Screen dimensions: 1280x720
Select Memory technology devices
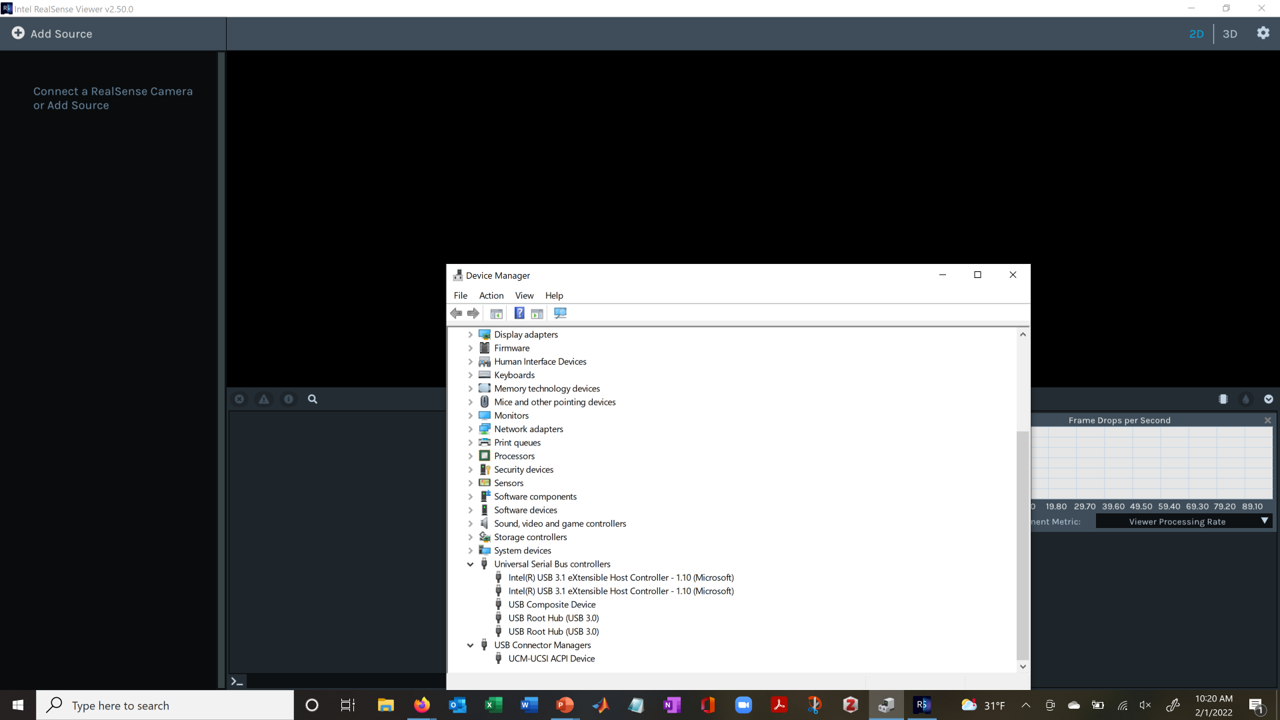click(547, 389)
